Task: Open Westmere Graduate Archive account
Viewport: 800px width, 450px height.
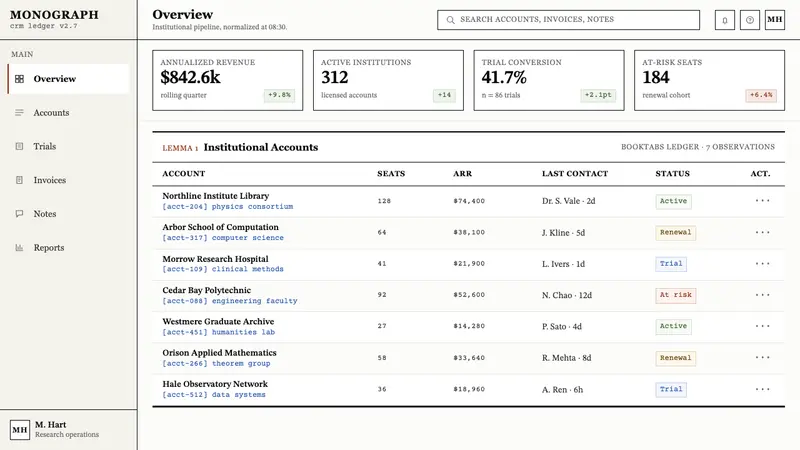Action: coord(218,321)
